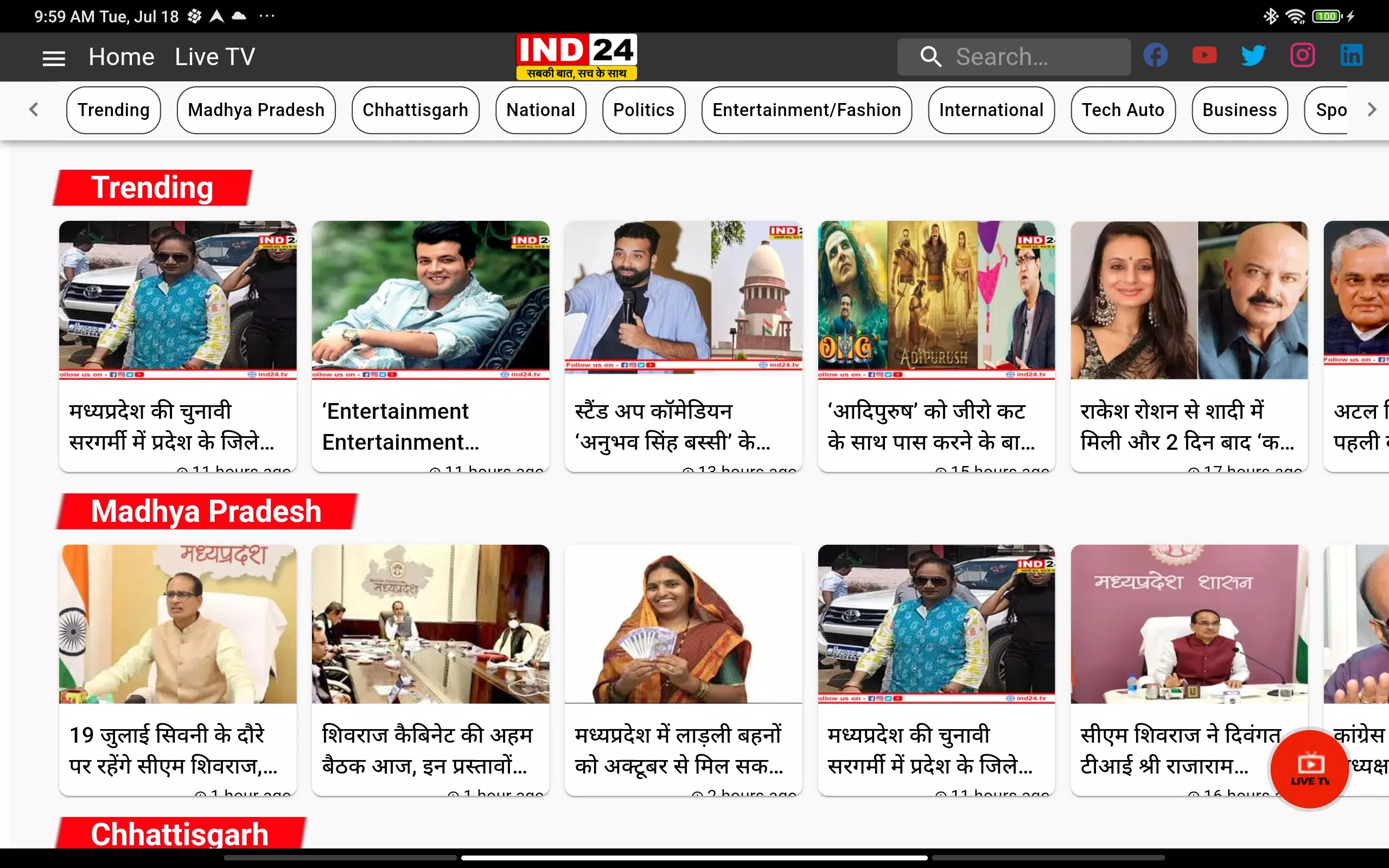The width and height of the screenshot is (1389, 868).
Task: Select the Trending category chip
Action: point(113,110)
